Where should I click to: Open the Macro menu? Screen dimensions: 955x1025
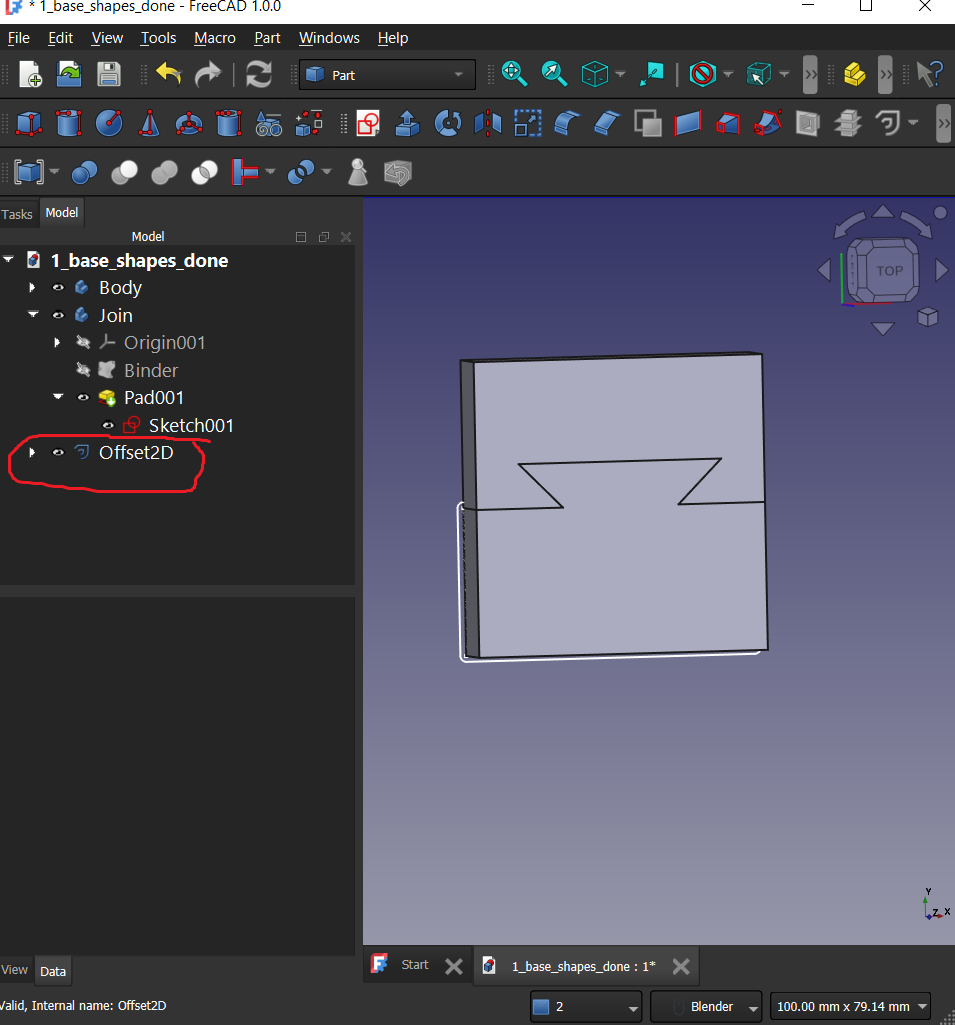pos(214,38)
